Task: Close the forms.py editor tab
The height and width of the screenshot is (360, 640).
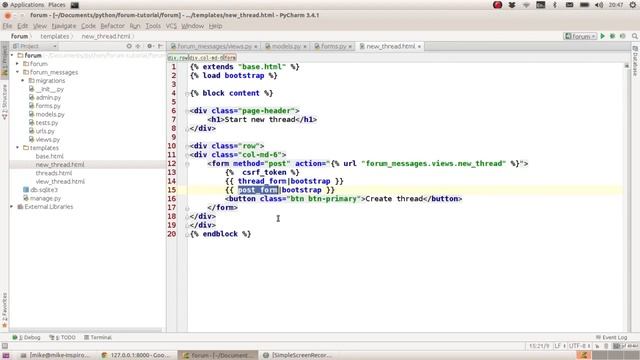Action: pyautogui.click(x=350, y=47)
